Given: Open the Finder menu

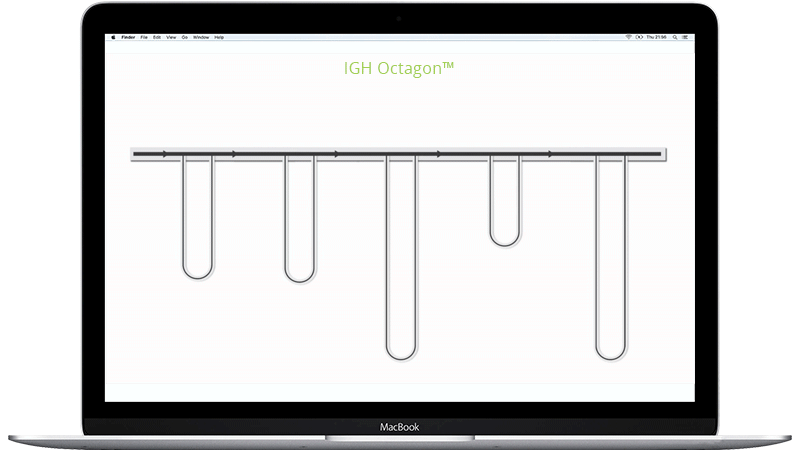Looking at the screenshot, I should (x=128, y=37).
